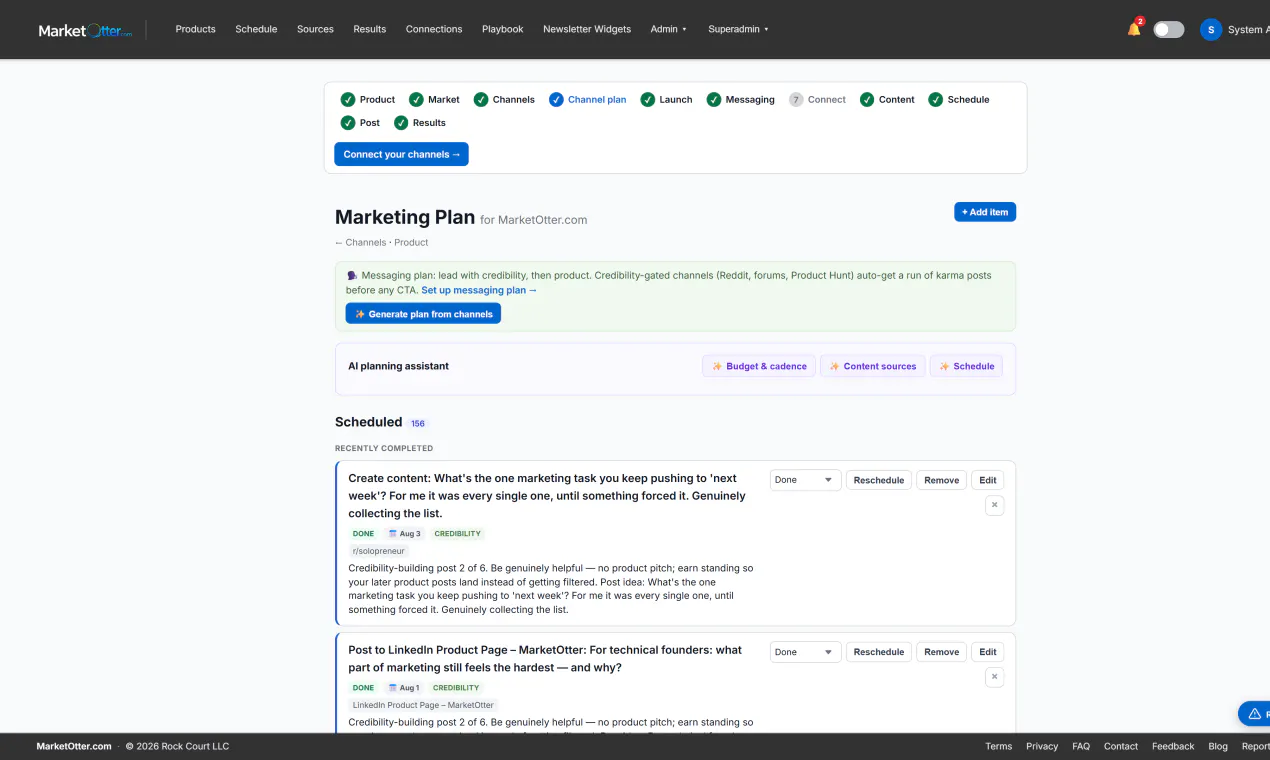Click the warning triangle floating button

point(1254,713)
